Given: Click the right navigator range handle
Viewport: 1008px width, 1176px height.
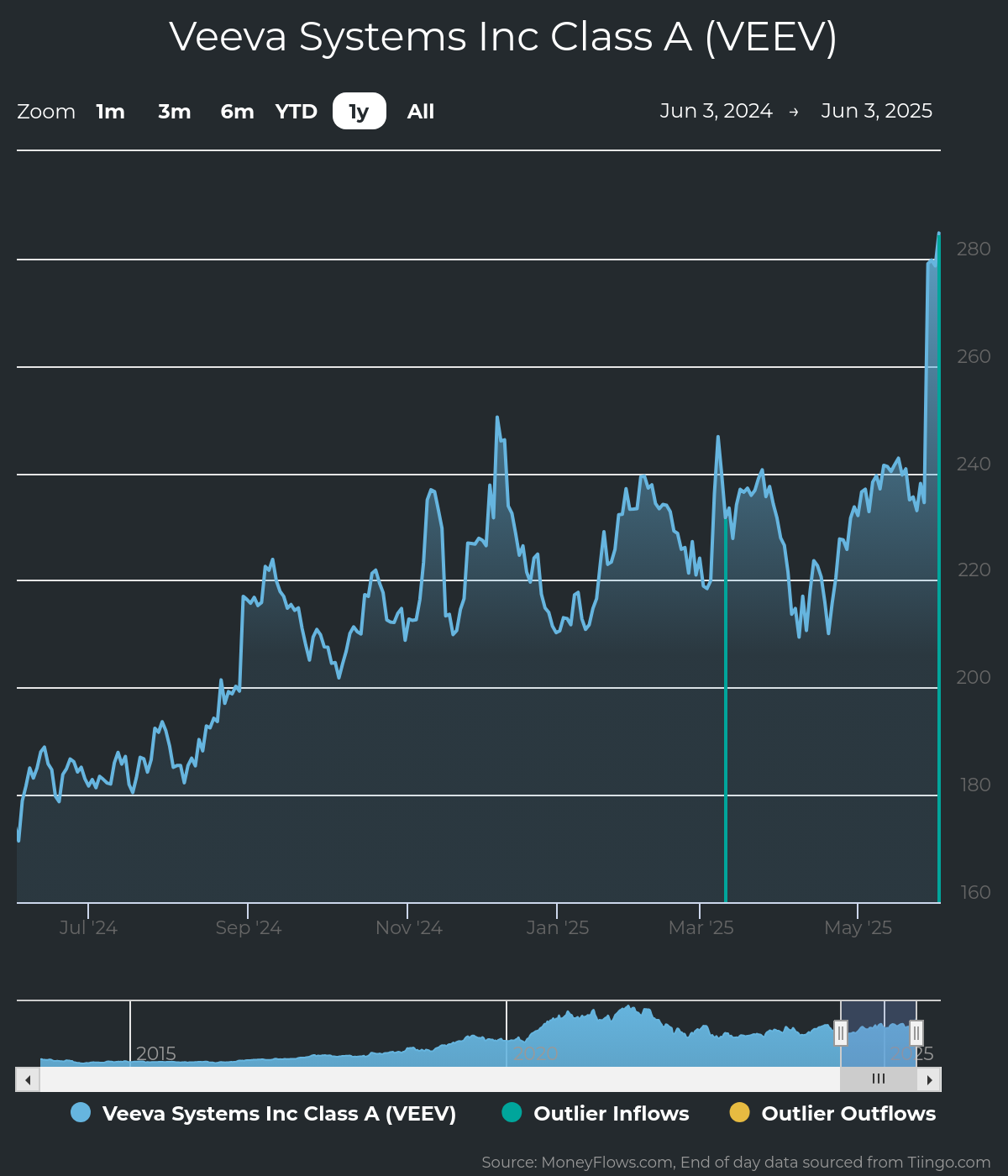Looking at the screenshot, I should [x=916, y=1033].
